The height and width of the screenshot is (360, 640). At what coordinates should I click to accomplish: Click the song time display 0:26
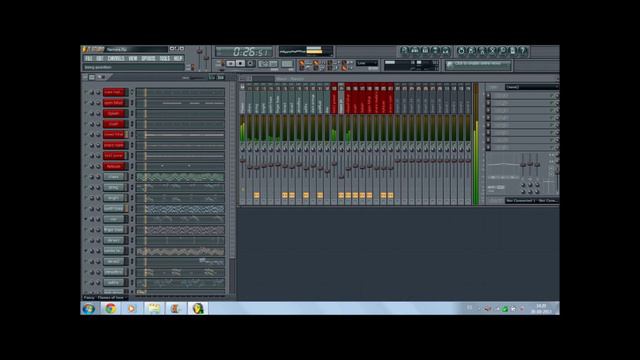(244, 52)
